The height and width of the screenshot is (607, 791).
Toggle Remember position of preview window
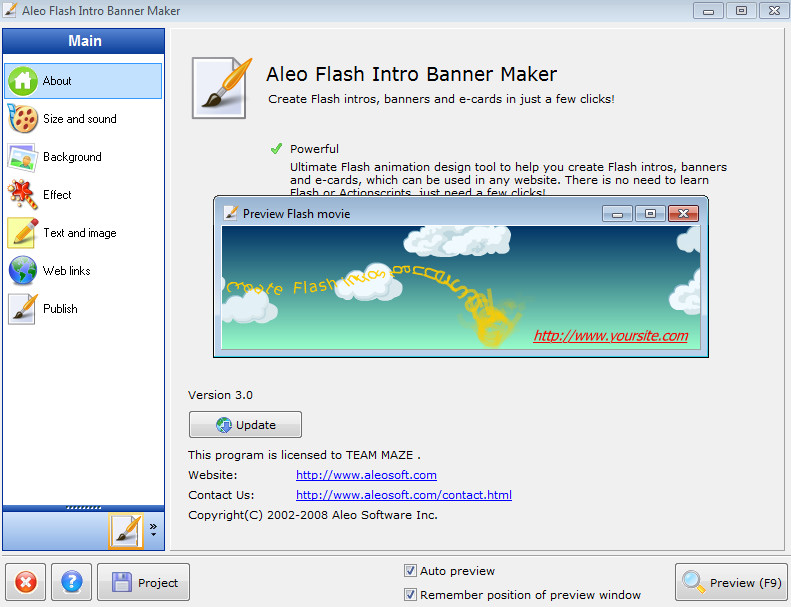410,595
